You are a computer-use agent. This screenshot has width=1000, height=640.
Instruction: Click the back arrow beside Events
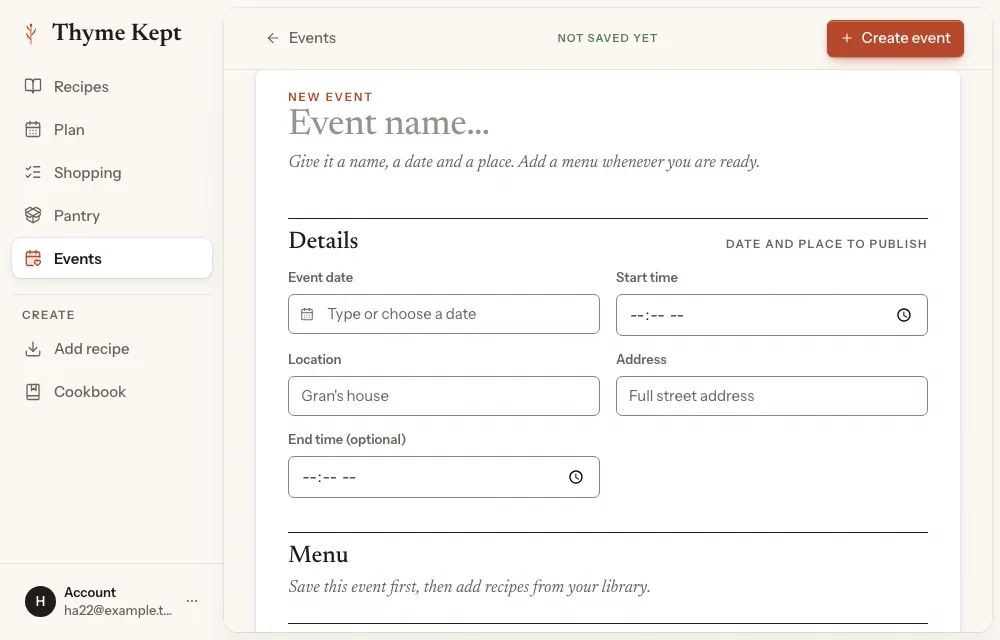[x=272, y=38]
